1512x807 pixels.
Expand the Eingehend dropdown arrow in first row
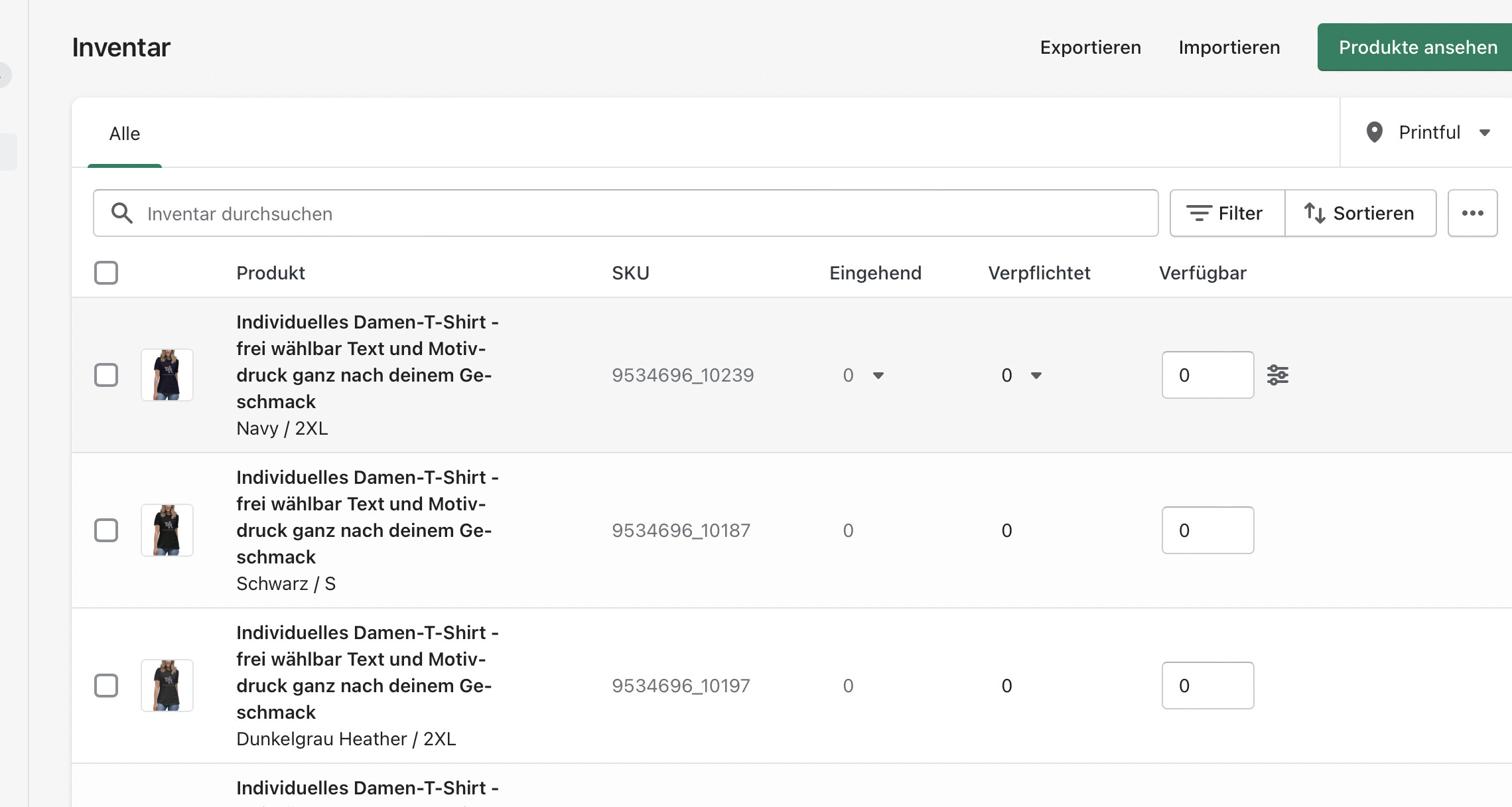pos(878,376)
